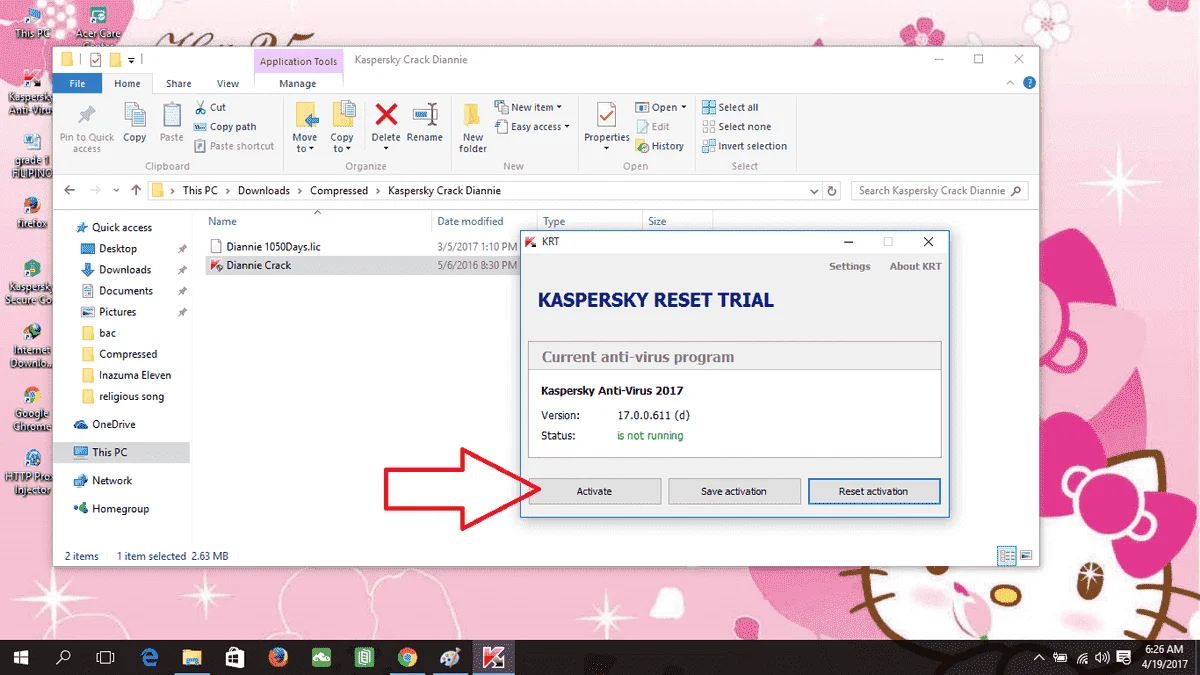1200x675 pixels.
Task: Select the Diannie 1050Days.lic file
Action: pos(273,246)
